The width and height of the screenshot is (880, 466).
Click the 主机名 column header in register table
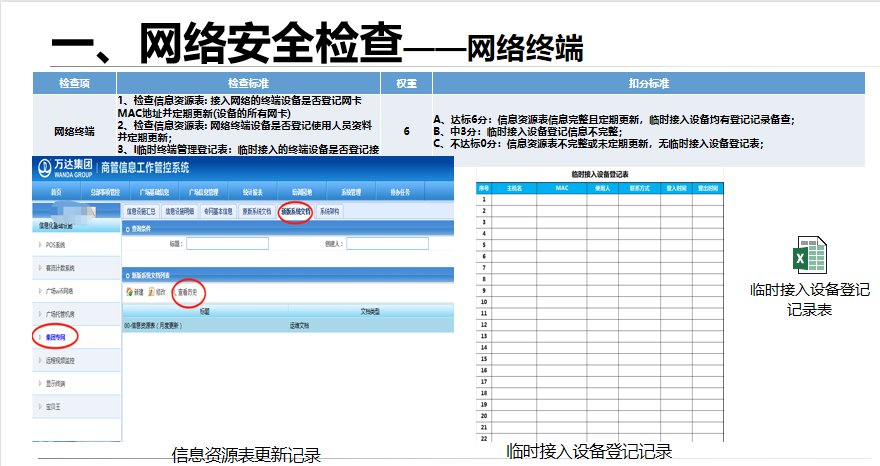coord(514,188)
